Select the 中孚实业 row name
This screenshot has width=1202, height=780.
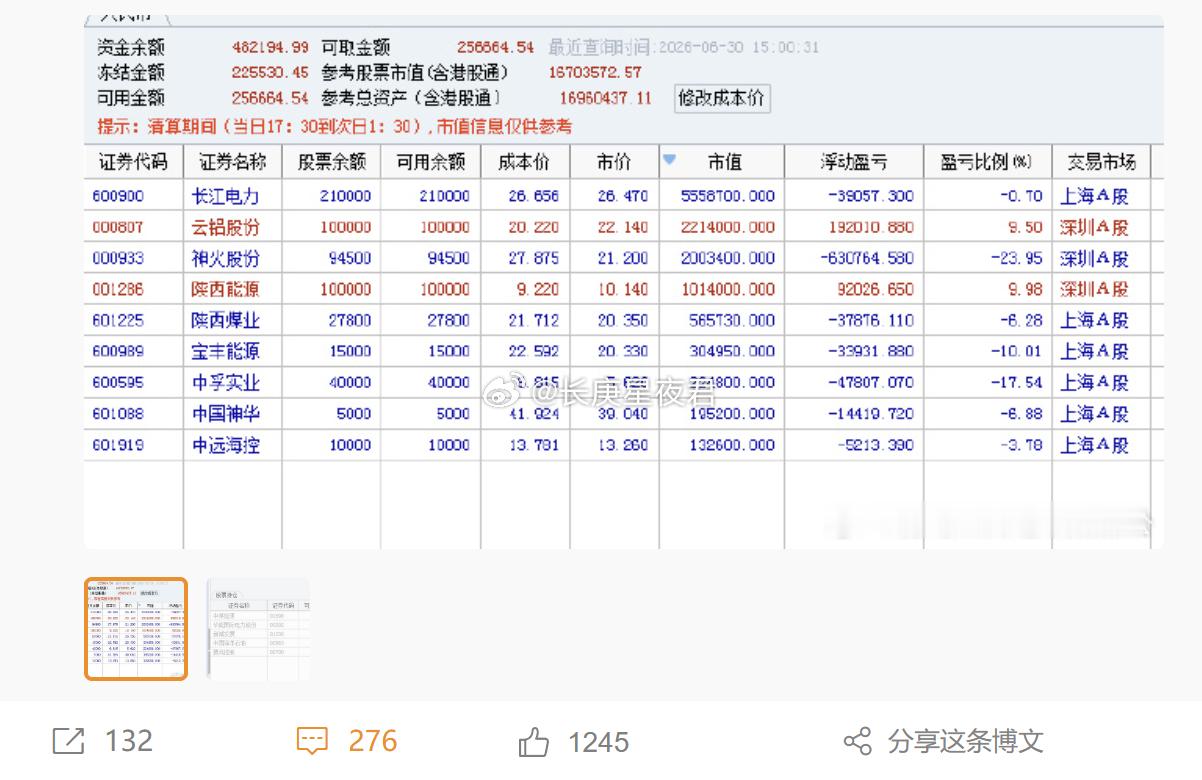click(225, 382)
